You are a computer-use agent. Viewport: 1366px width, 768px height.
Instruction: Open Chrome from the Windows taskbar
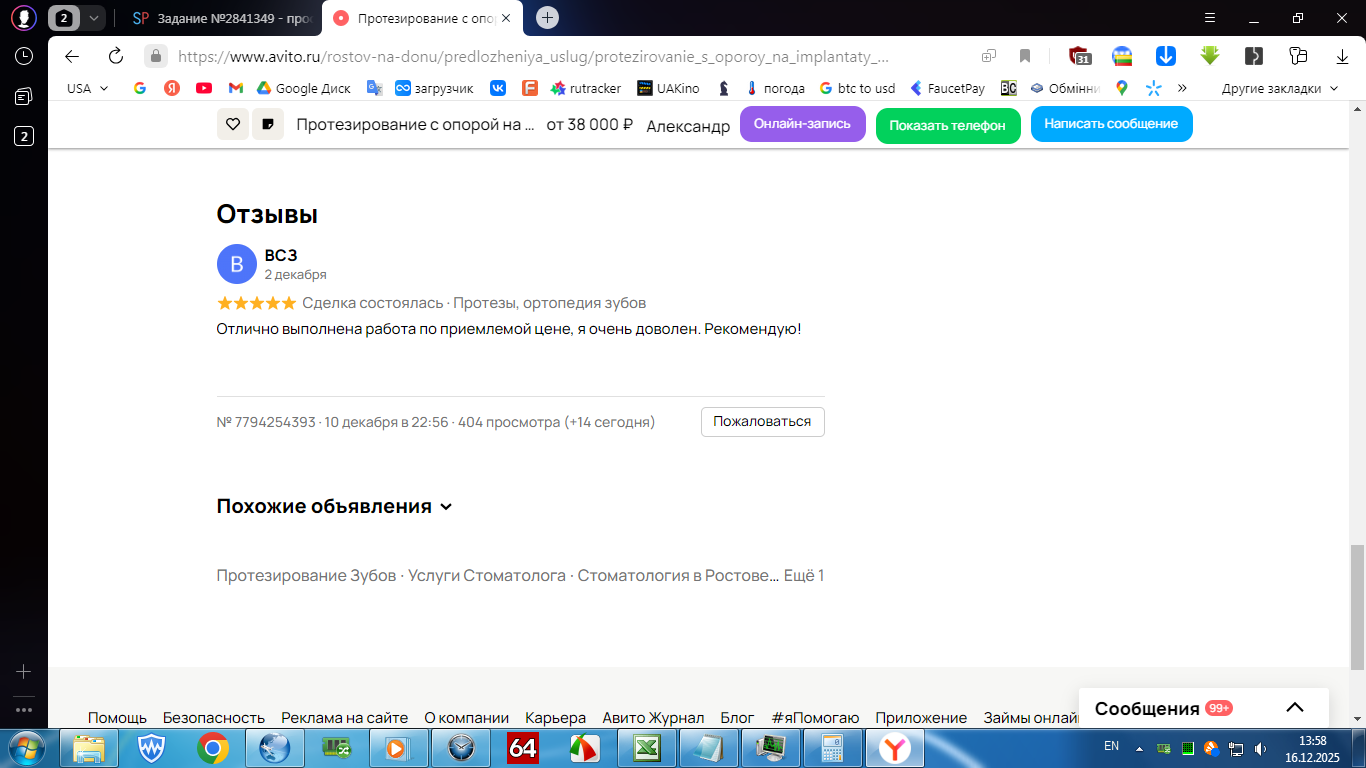212,748
